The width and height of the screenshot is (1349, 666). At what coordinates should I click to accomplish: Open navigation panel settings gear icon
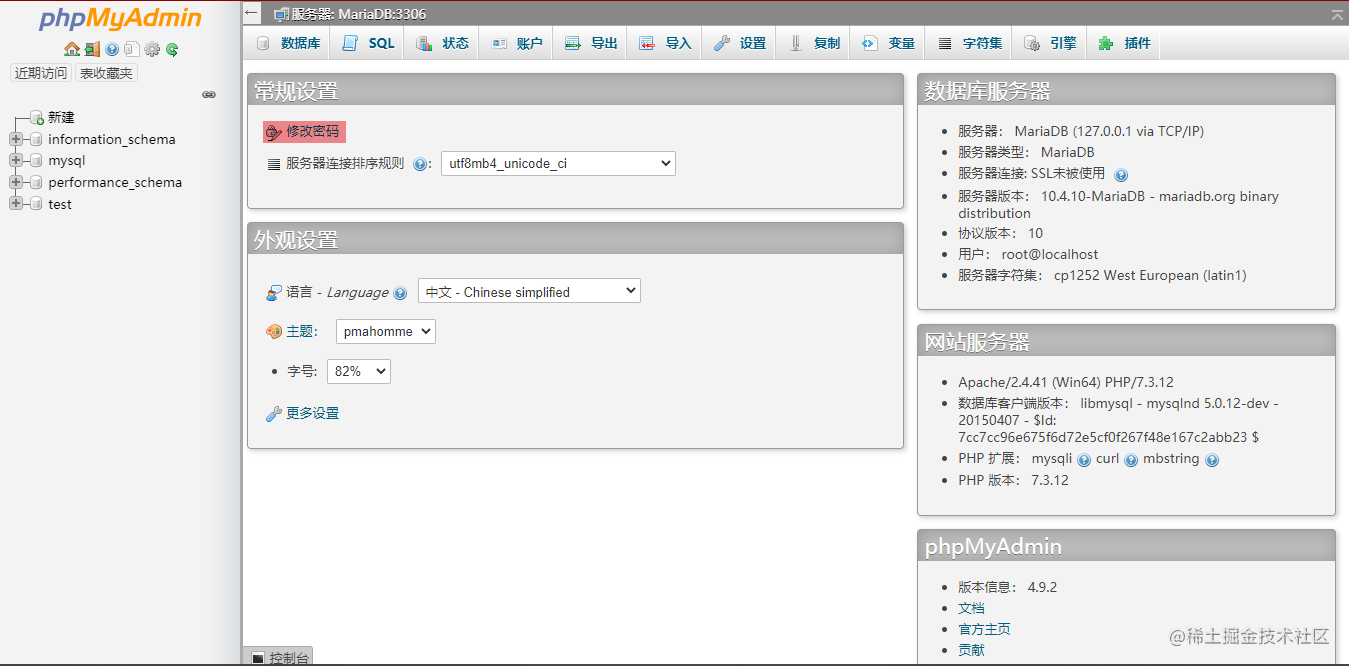tap(152, 49)
